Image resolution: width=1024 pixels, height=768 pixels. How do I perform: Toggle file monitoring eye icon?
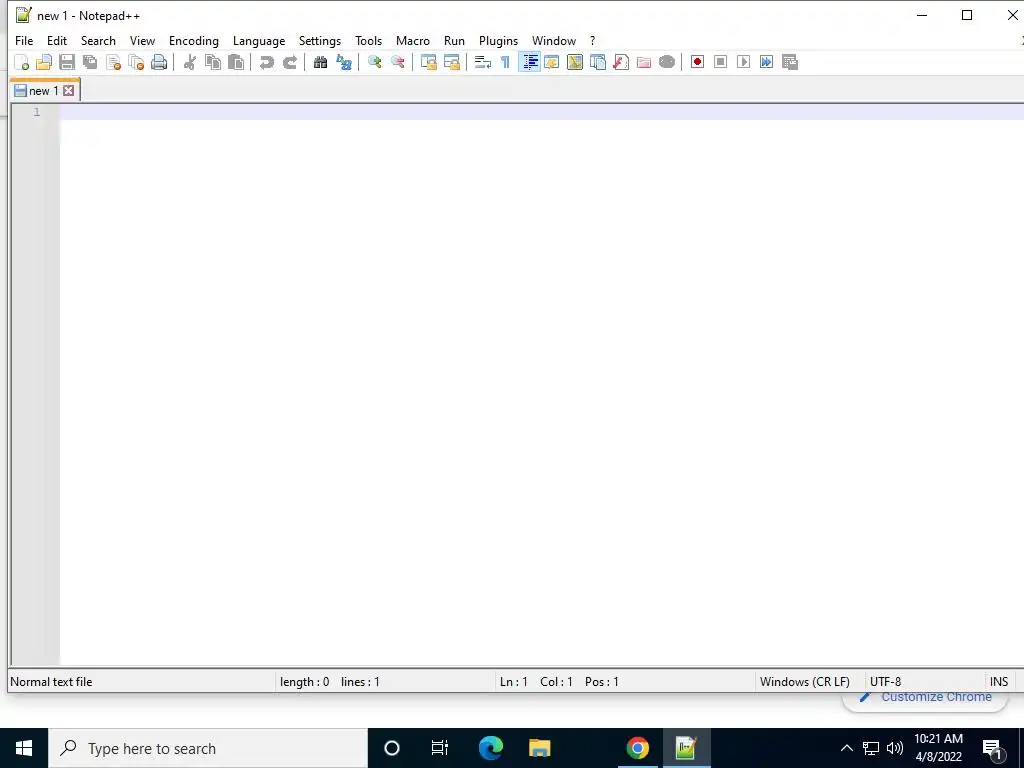(x=667, y=62)
